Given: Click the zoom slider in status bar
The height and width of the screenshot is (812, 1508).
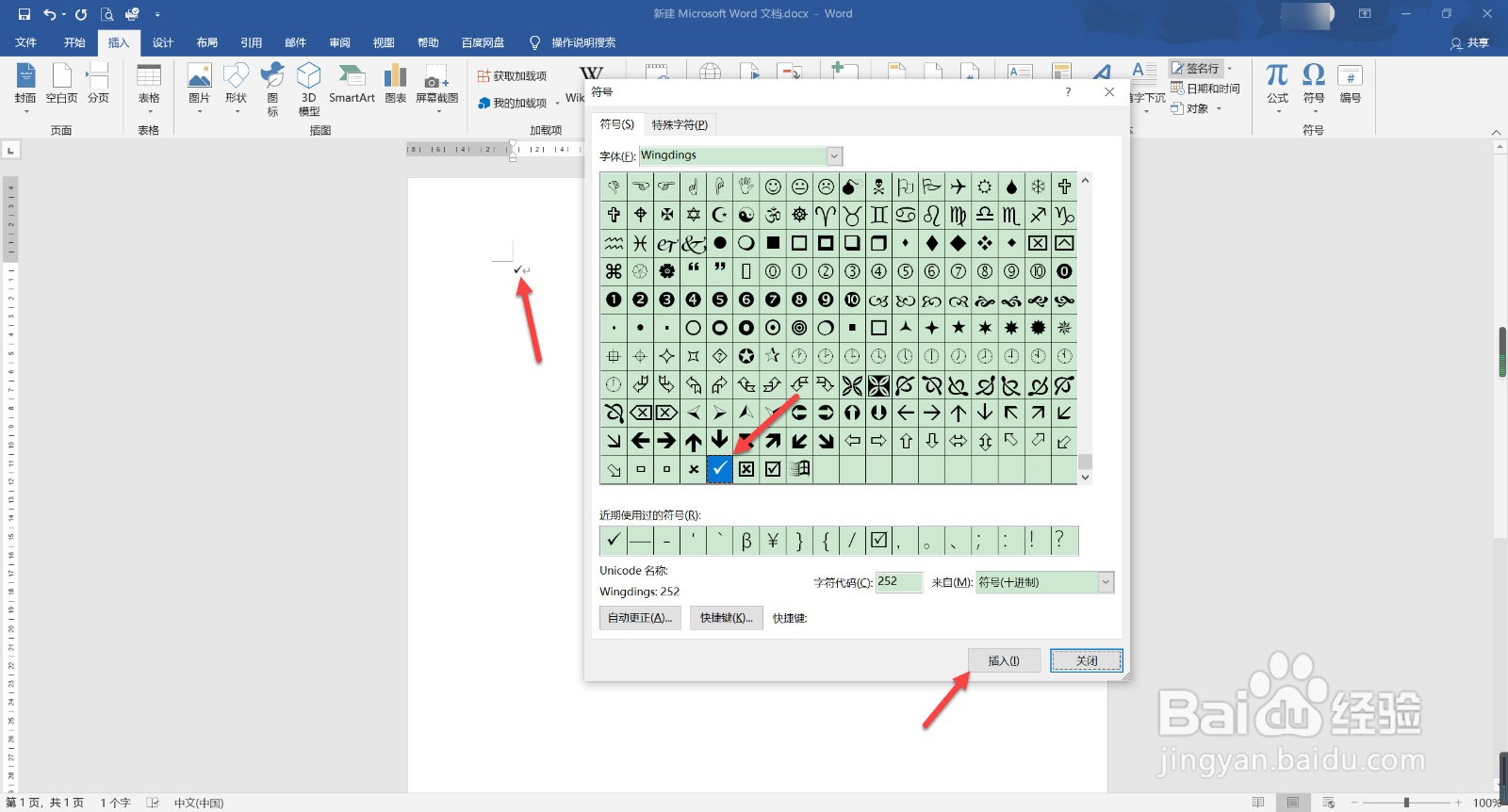Looking at the screenshot, I should (x=1406, y=803).
